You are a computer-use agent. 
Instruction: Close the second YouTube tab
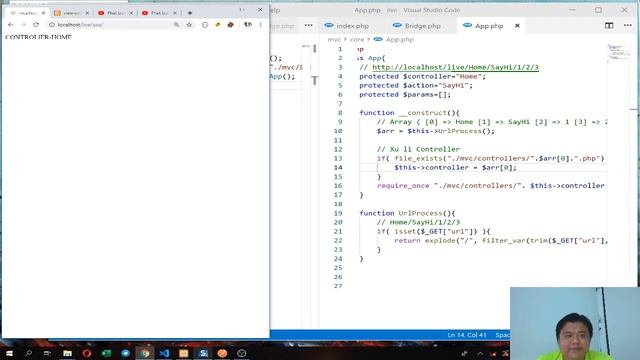click(175, 13)
